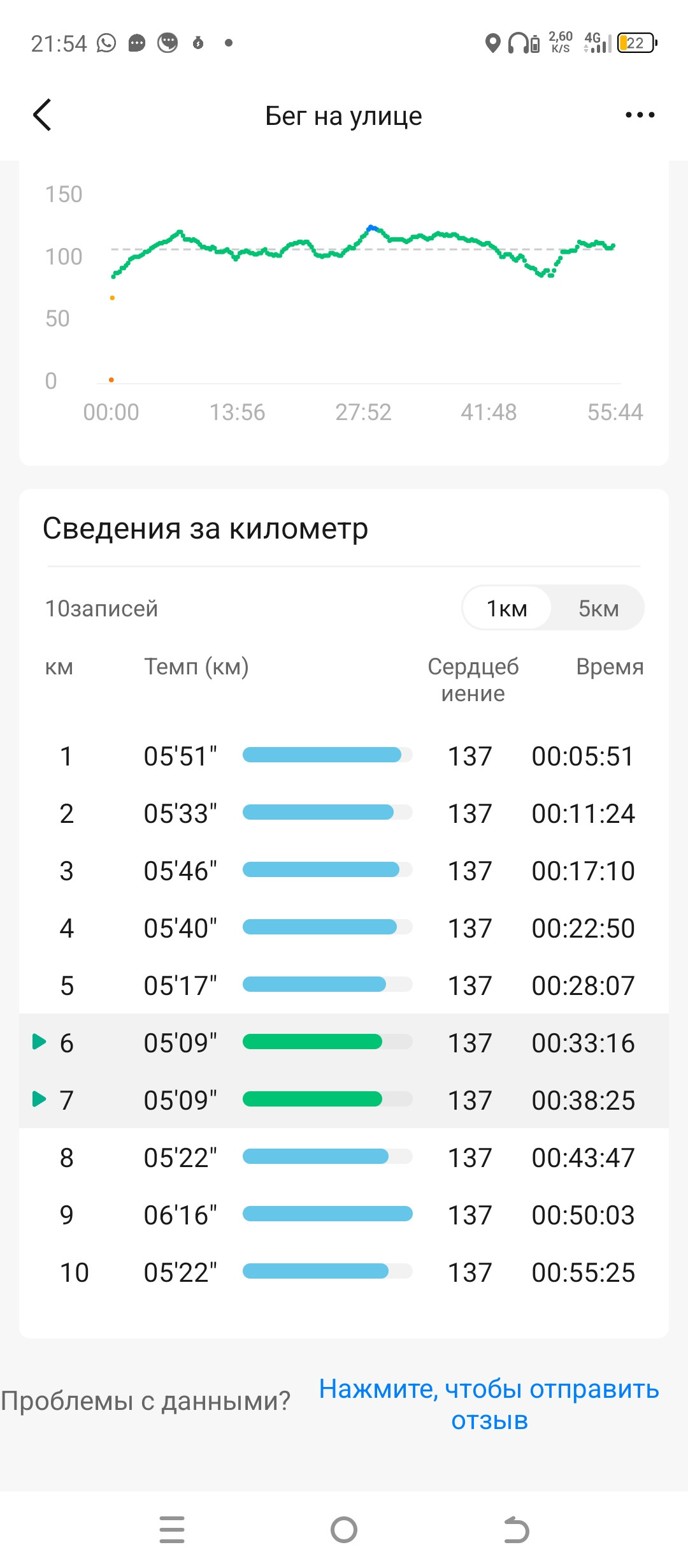Tap the pace bar for kilometer 1
Image resolution: width=688 pixels, height=1568 pixels.
click(x=327, y=755)
